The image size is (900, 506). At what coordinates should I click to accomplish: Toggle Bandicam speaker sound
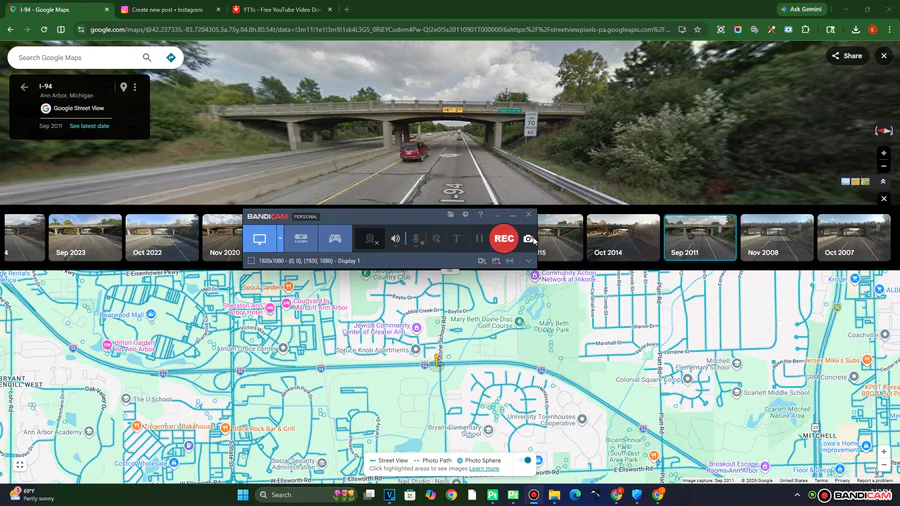pos(395,239)
